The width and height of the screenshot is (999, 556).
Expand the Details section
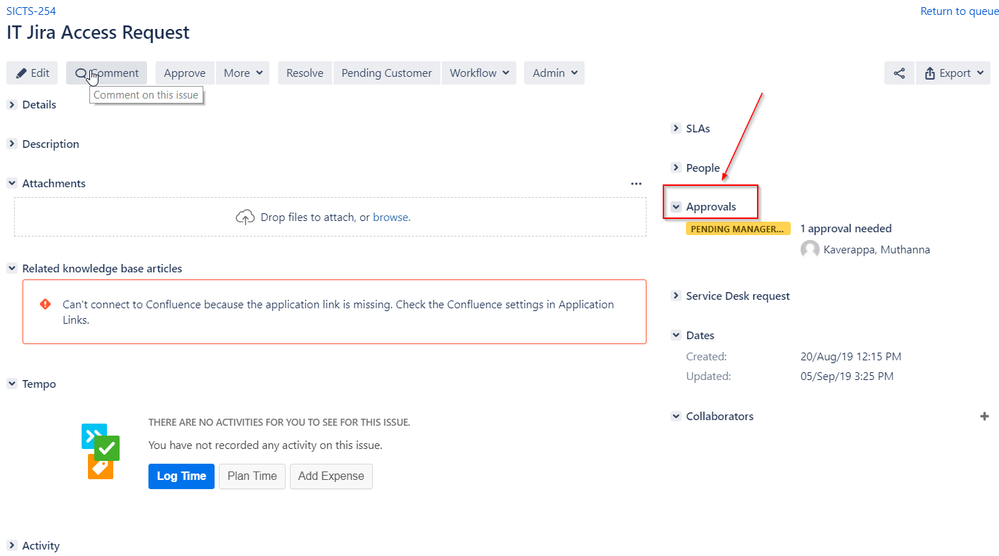12,104
